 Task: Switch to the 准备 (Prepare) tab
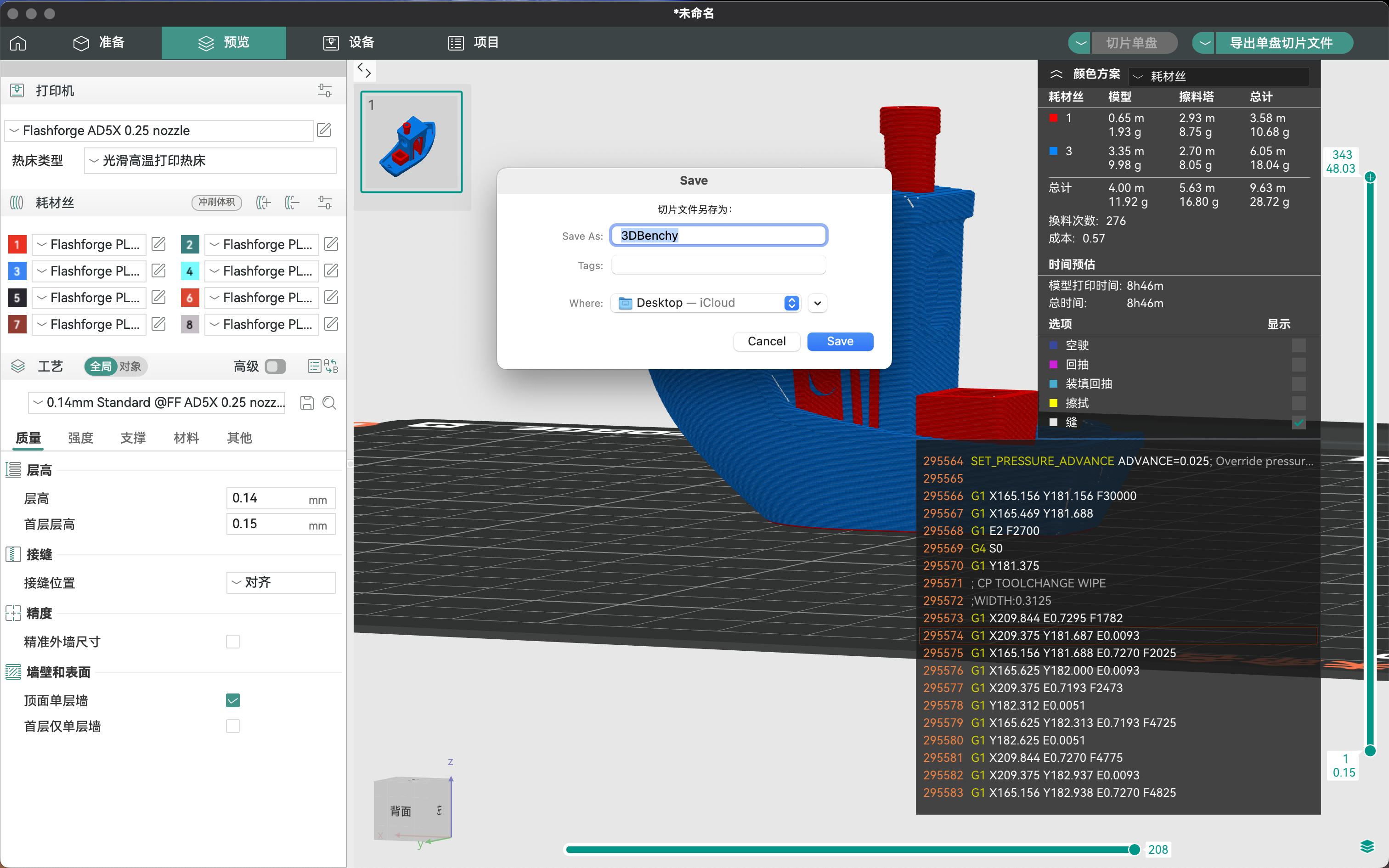click(99, 42)
